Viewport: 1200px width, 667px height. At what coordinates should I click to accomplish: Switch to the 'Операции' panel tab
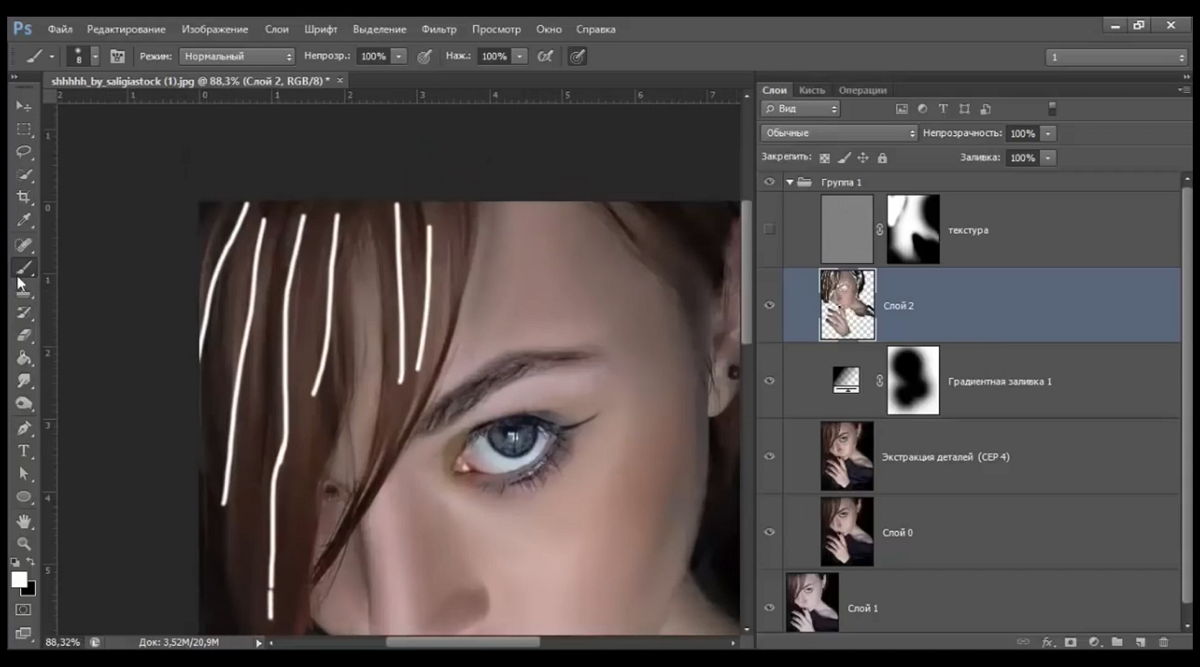pos(862,90)
